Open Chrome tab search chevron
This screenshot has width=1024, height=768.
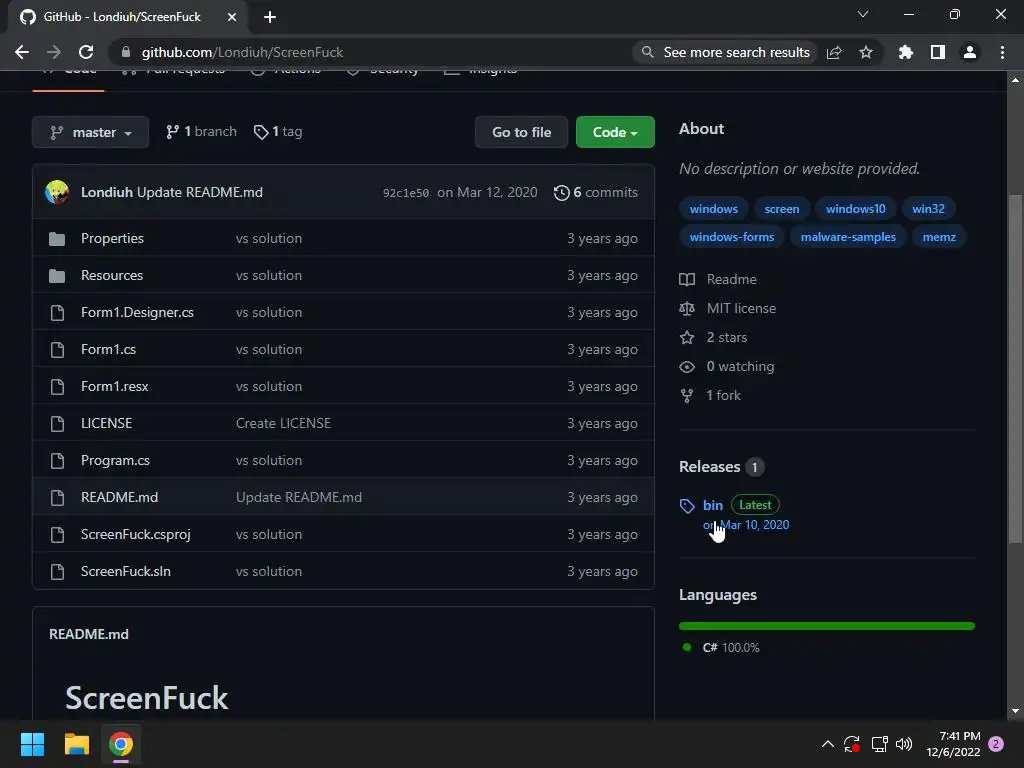coord(863,14)
